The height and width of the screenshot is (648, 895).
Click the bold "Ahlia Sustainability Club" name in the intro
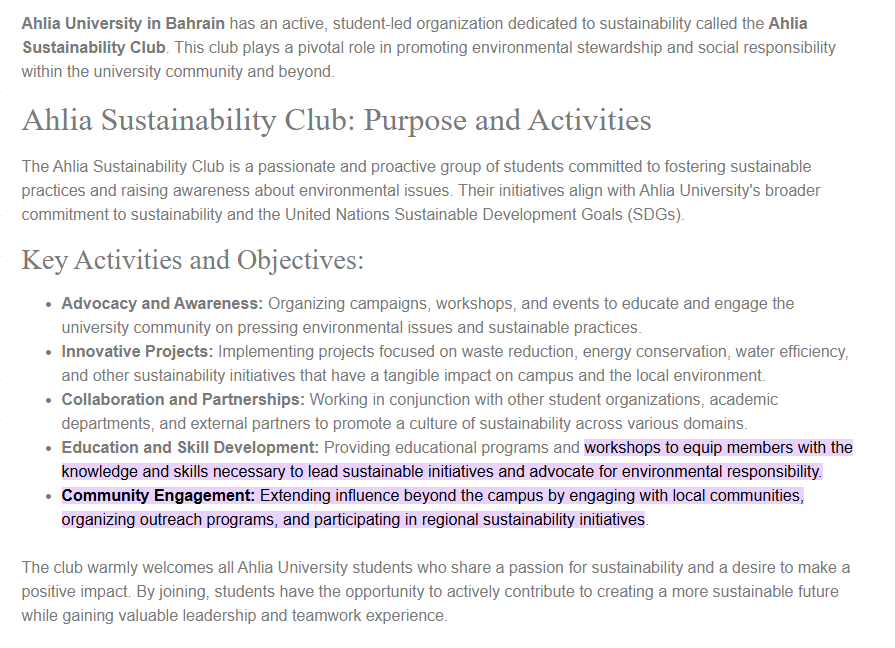[x=94, y=47]
